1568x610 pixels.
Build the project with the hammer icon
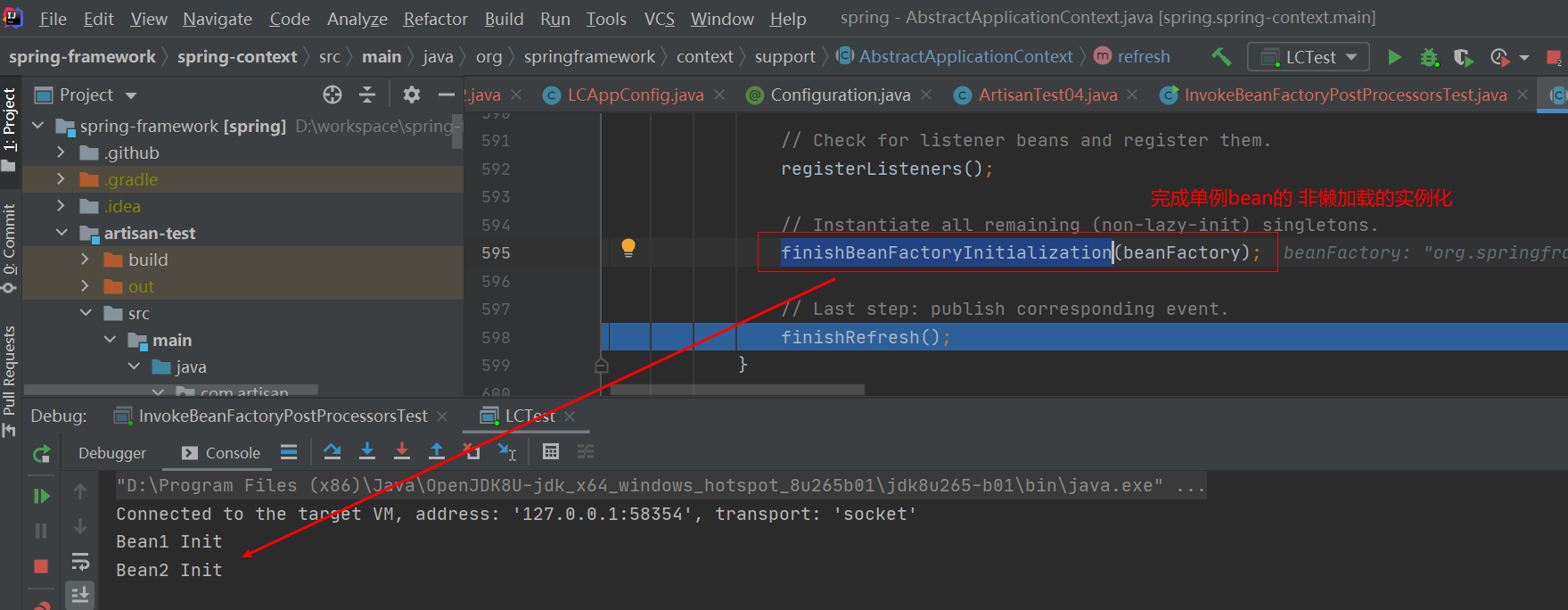[1221, 57]
